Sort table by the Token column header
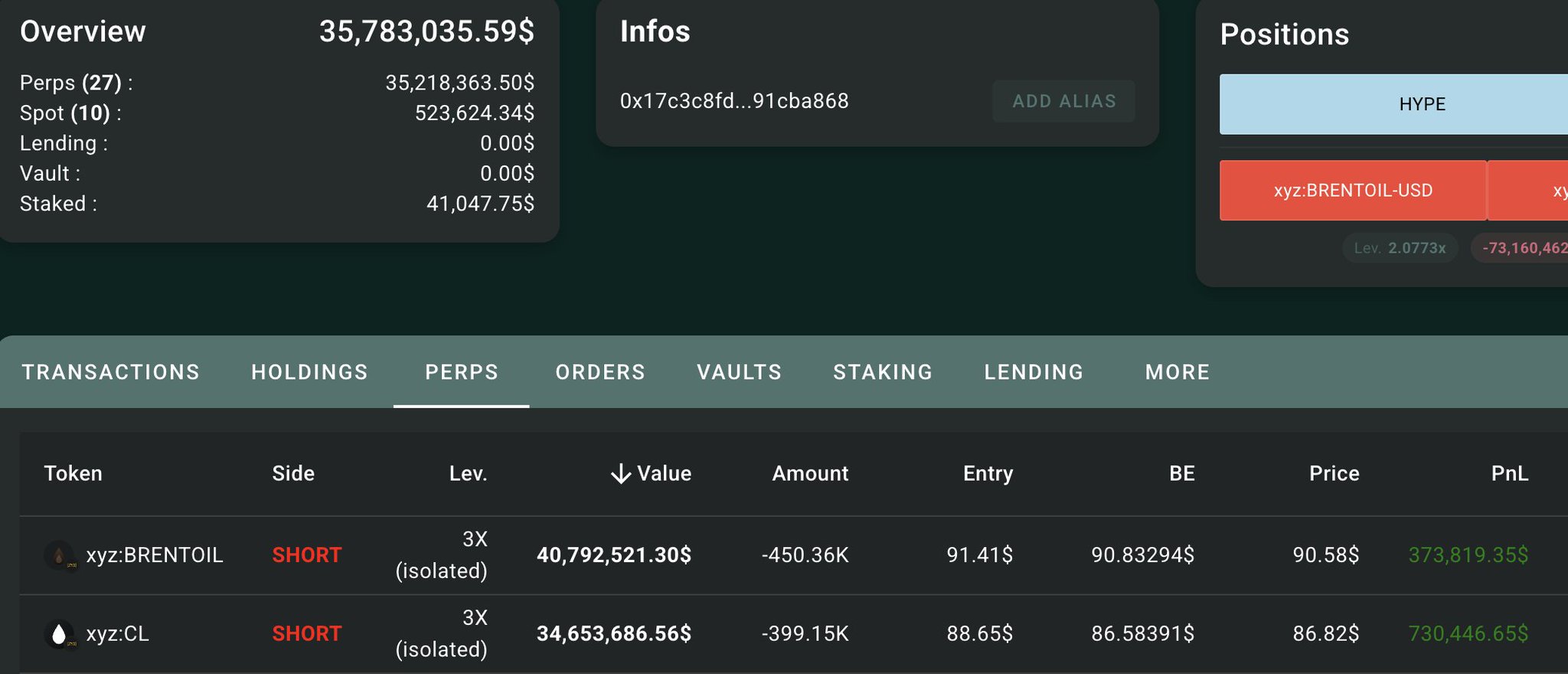Image resolution: width=1568 pixels, height=674 pixels. pos(73,473)
